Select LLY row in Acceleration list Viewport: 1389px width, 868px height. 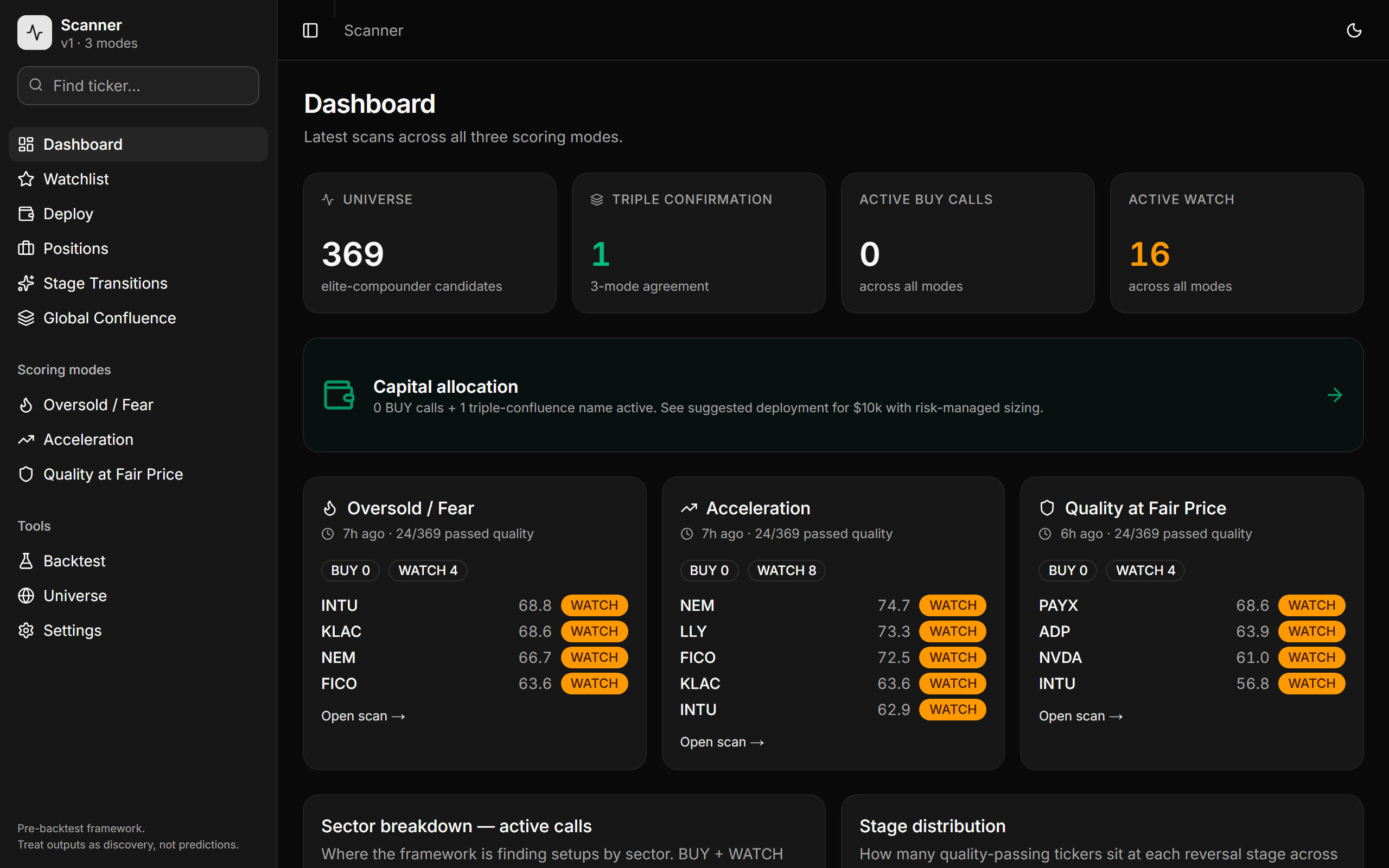833,631
